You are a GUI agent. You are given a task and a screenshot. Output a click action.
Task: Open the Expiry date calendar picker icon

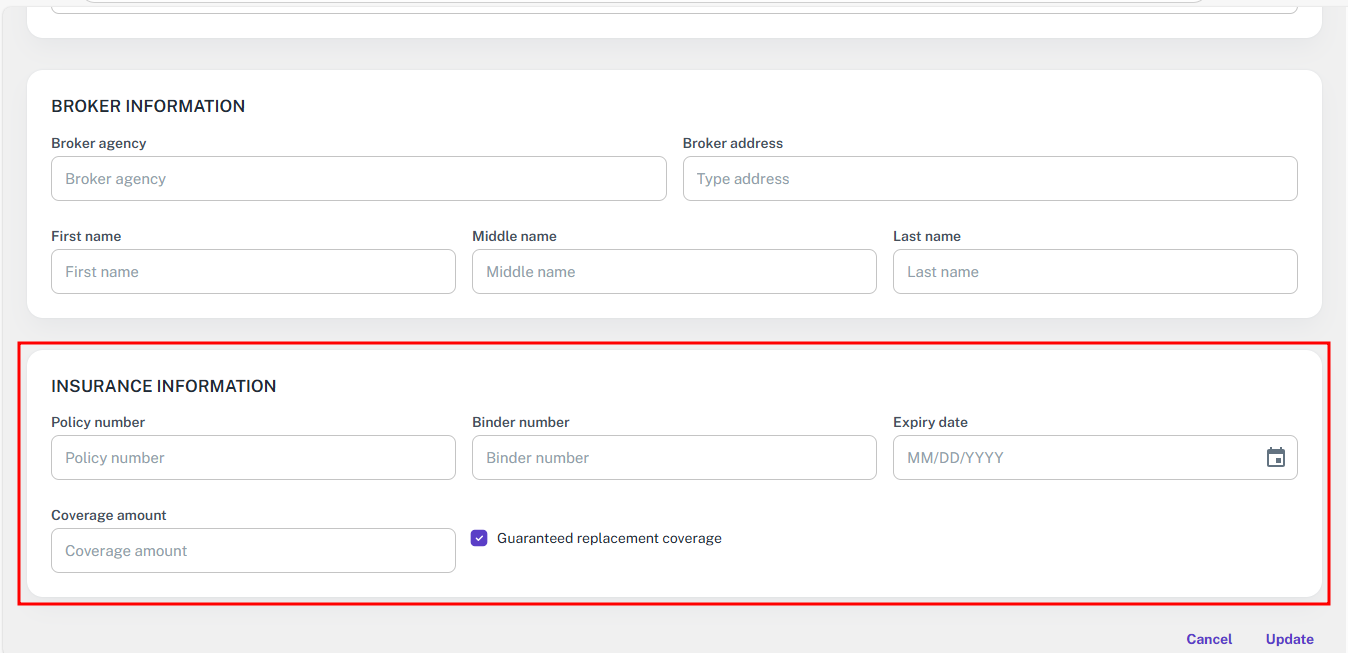pyautogui.click(x=1275, y=458)
